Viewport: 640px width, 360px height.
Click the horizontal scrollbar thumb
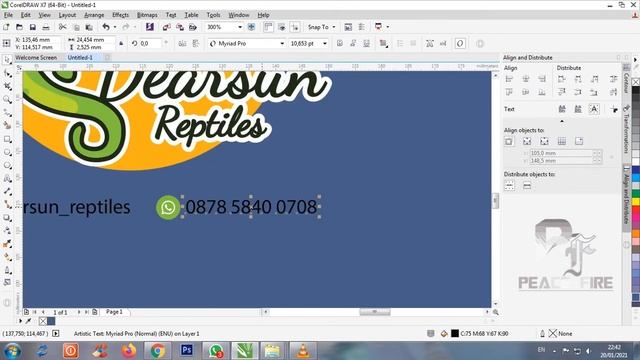pyautogui.click(x=375, y=312)
